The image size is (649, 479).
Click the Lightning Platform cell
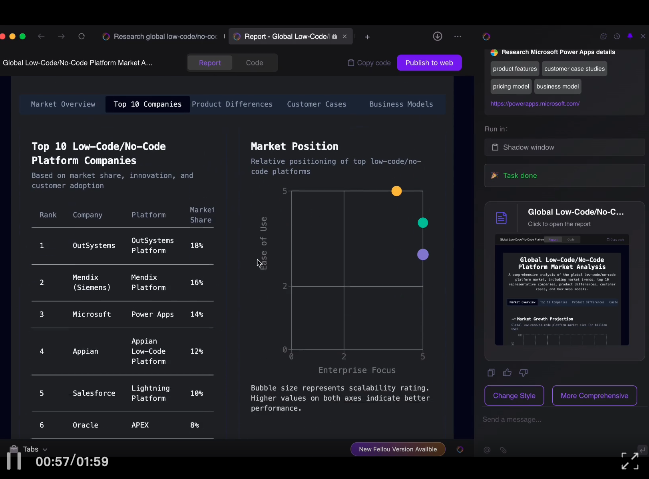pyautogui.click(x=150, y=393)
